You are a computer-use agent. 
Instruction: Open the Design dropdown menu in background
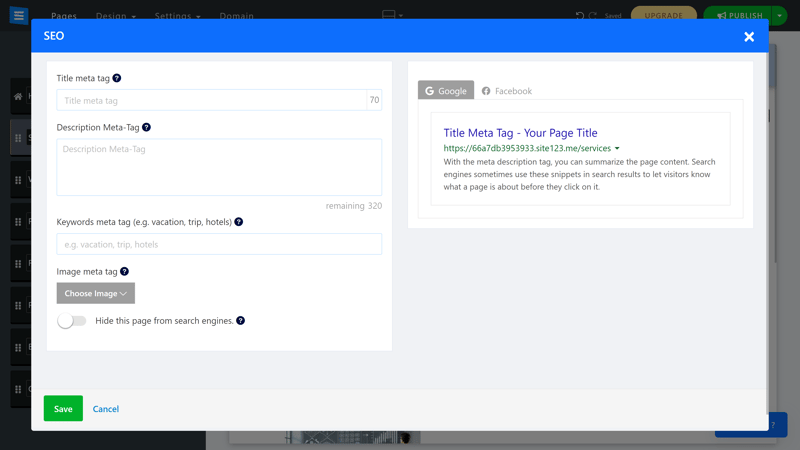[x=116, y=16]
